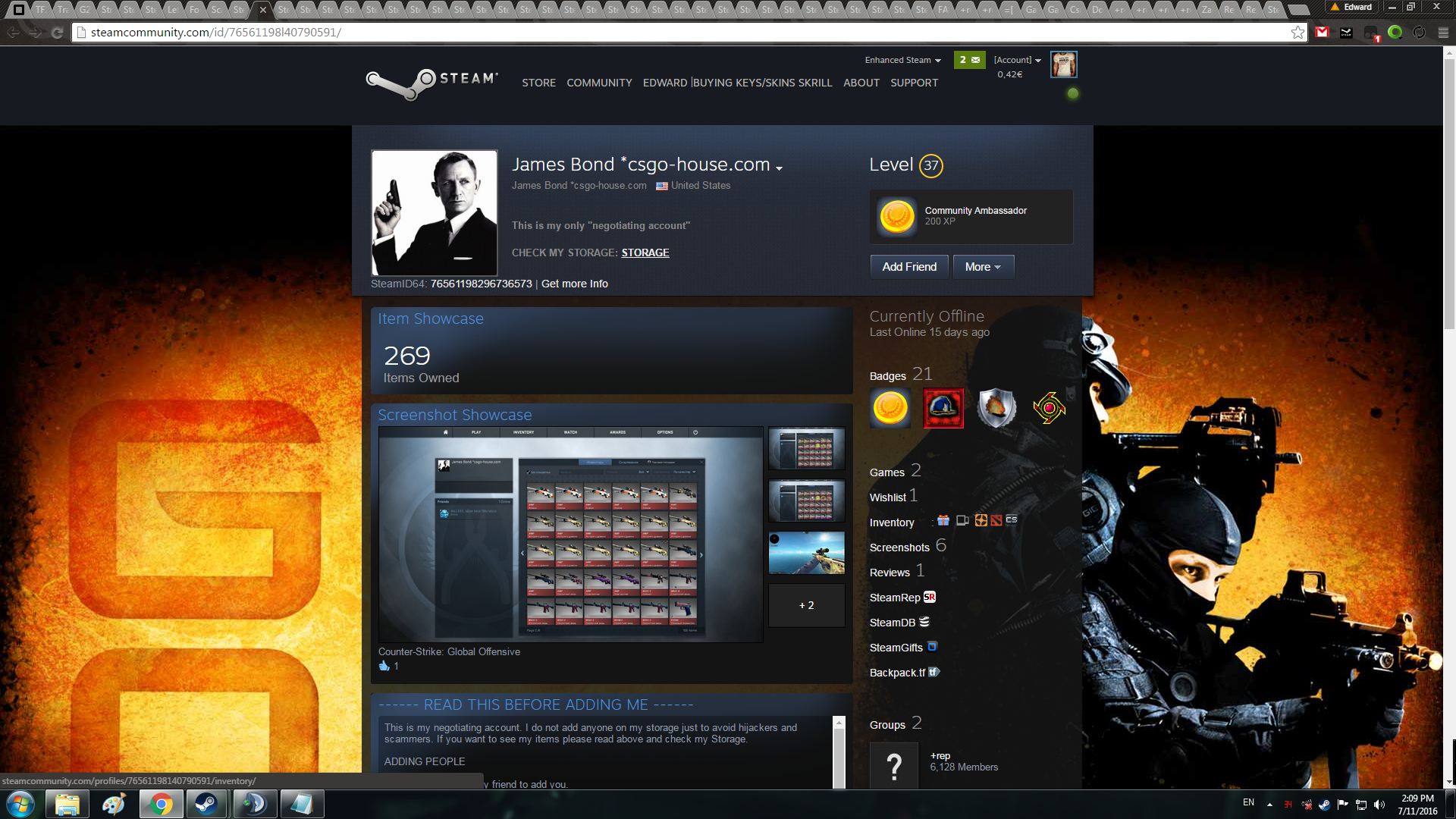Bookmark page with the star icon
Viewport: 1456px width, 819px height.
click(1298, 33)
